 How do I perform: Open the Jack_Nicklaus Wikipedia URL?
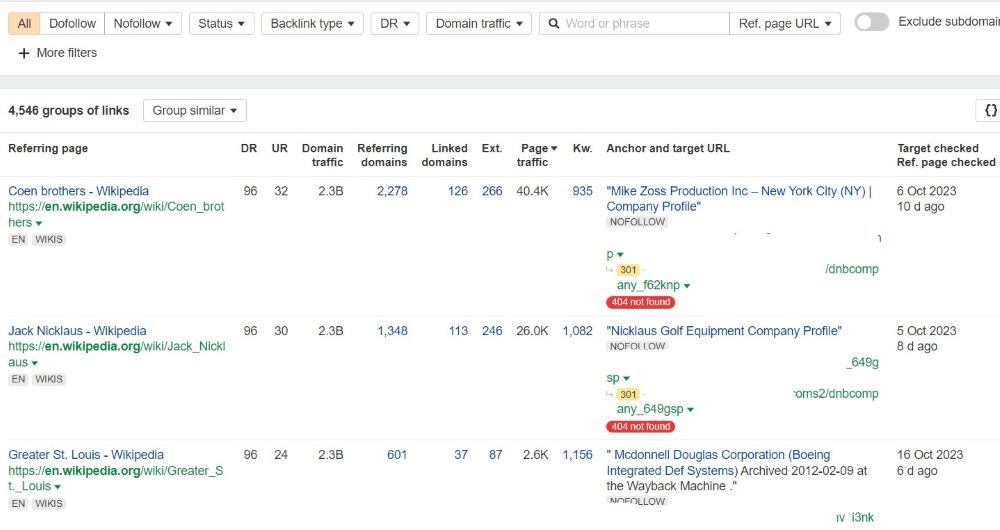[x=117, y=354]
